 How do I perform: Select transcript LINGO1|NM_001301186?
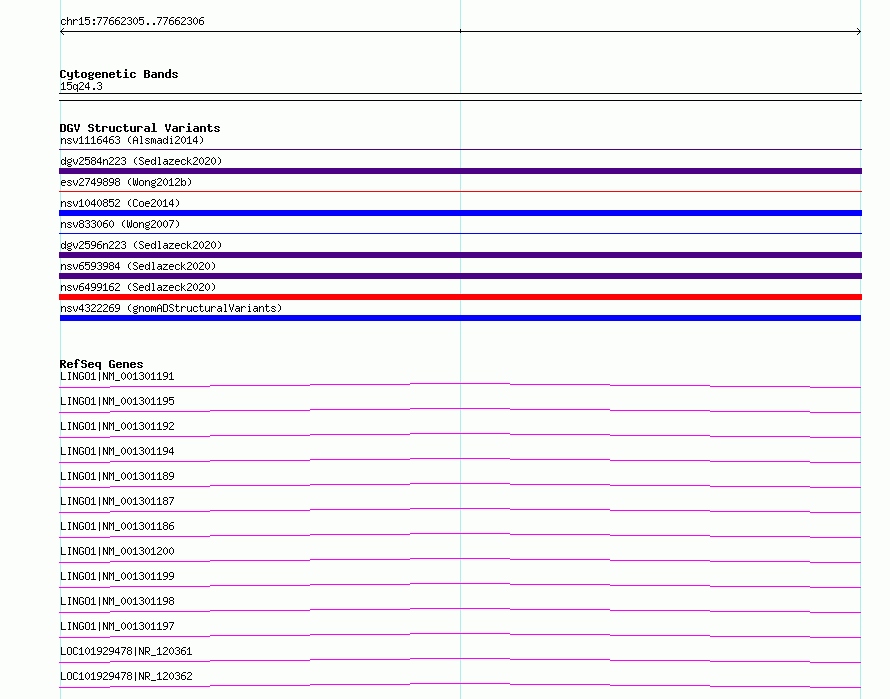tap(117, 526)
